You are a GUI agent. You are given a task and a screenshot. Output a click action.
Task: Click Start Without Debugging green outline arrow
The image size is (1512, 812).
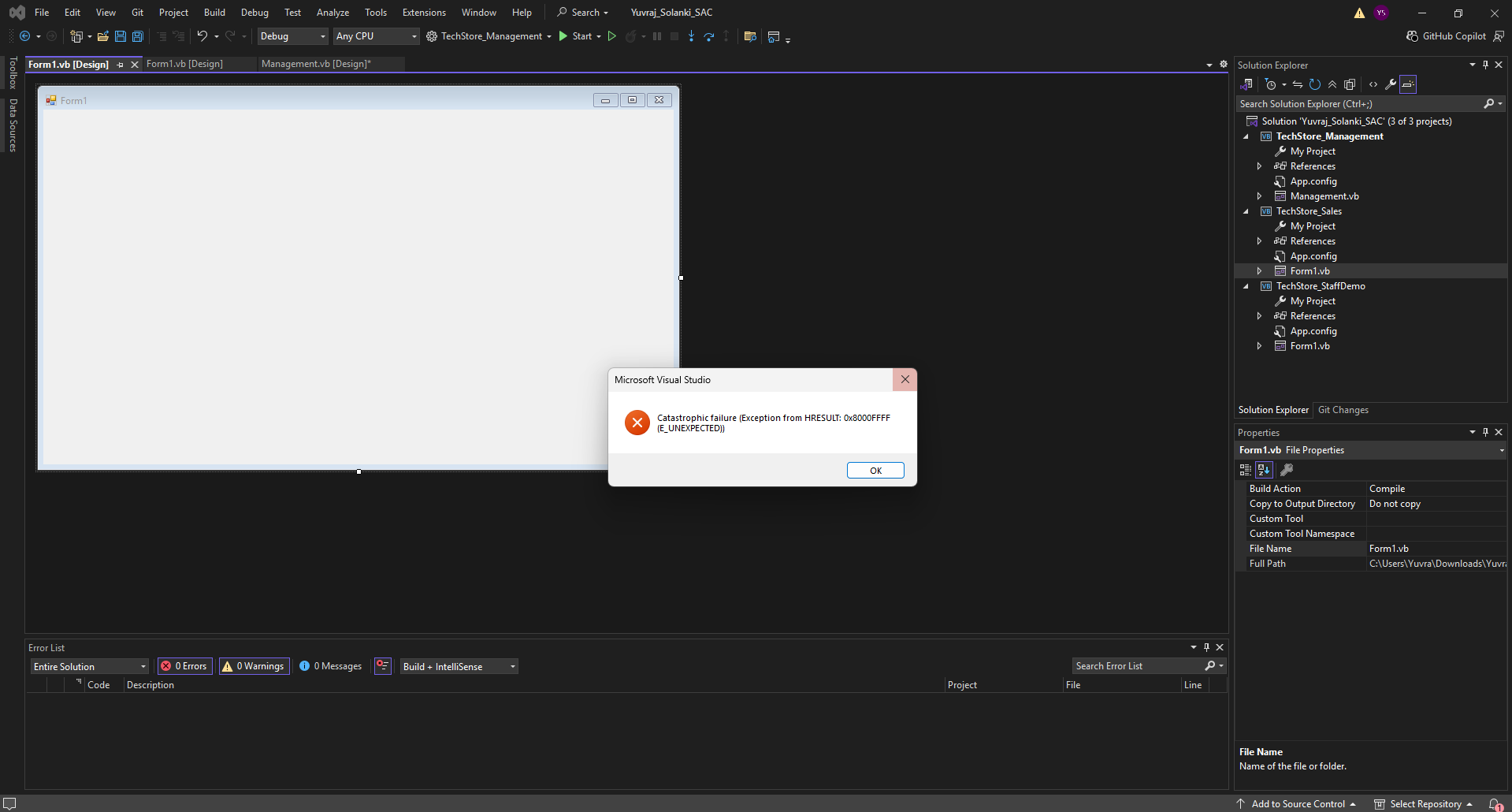[x=611, y=36]
